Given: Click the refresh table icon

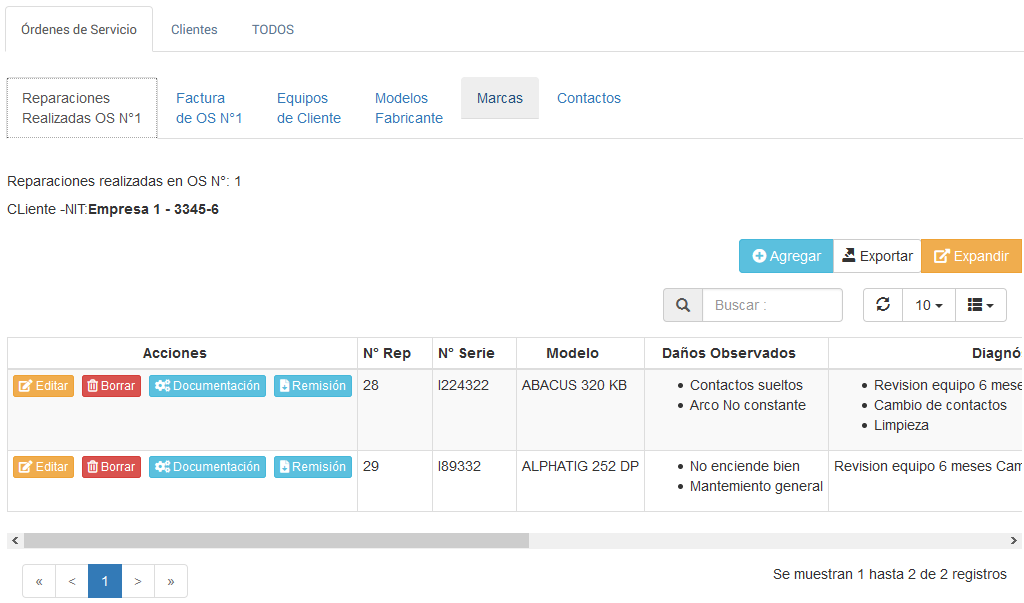Looking at the screenshot, I should (x=882, y=305).
